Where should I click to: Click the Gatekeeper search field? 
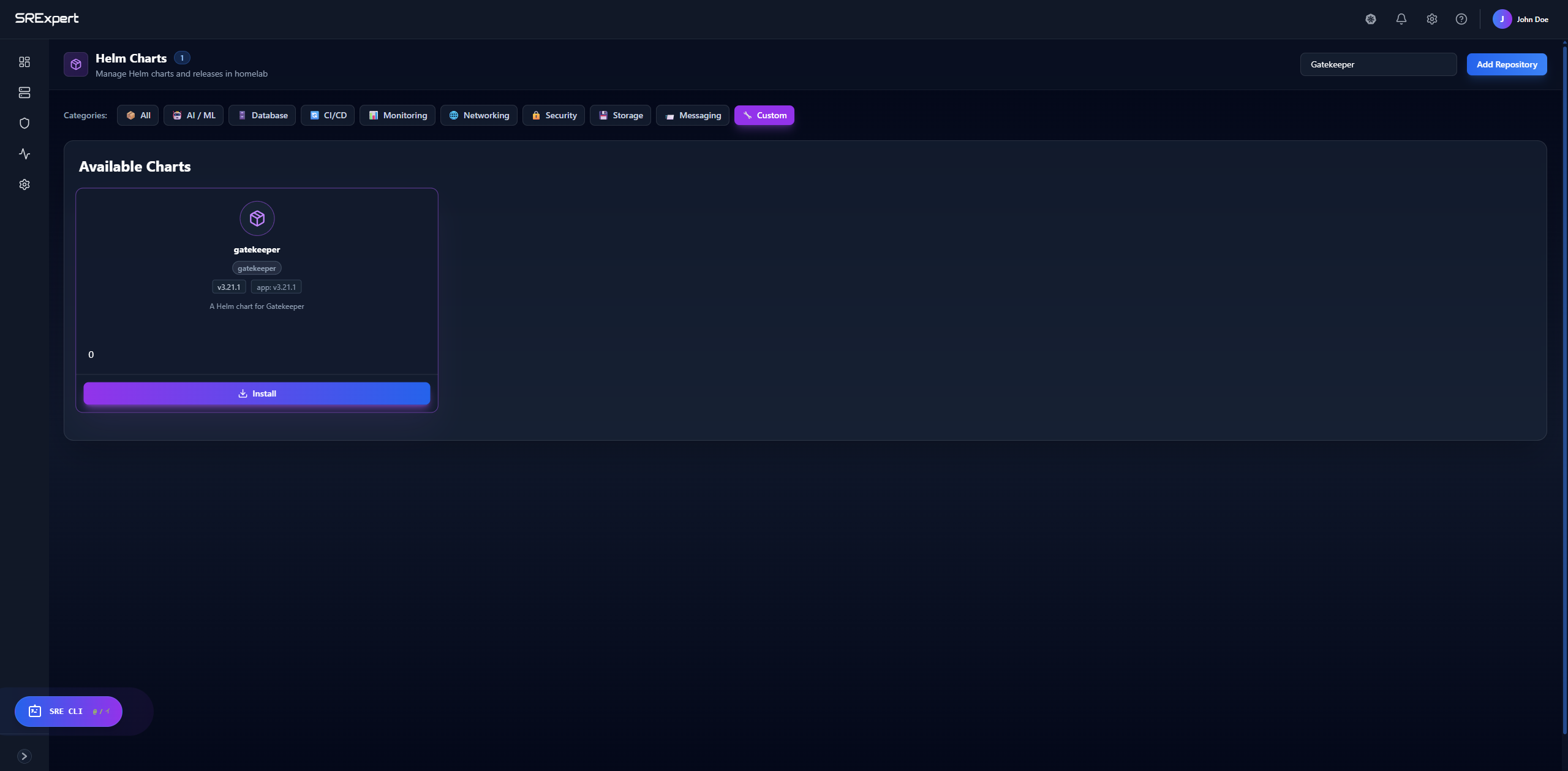point(1378,64)
